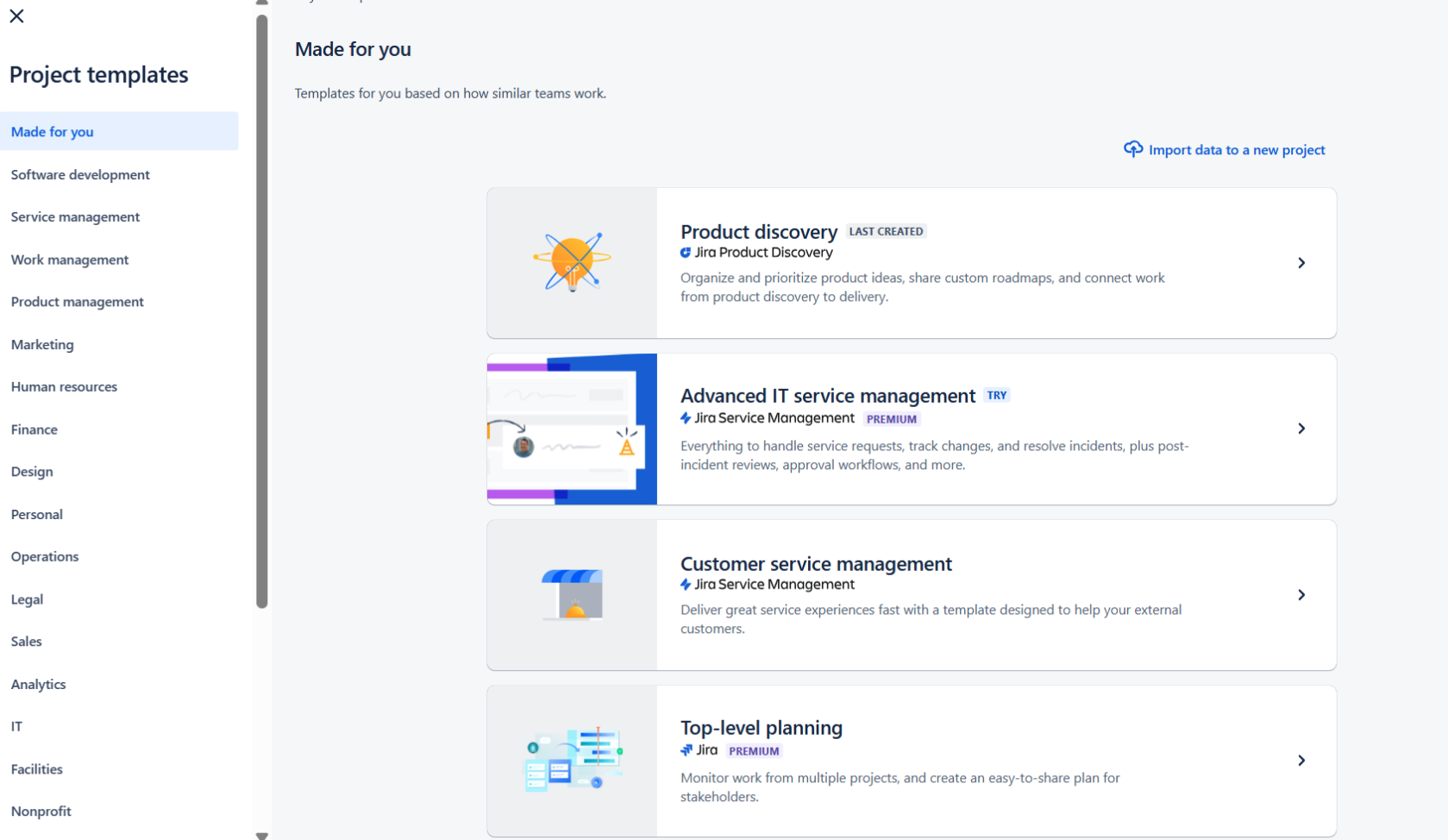Choose the Sales category

[119, 642]
